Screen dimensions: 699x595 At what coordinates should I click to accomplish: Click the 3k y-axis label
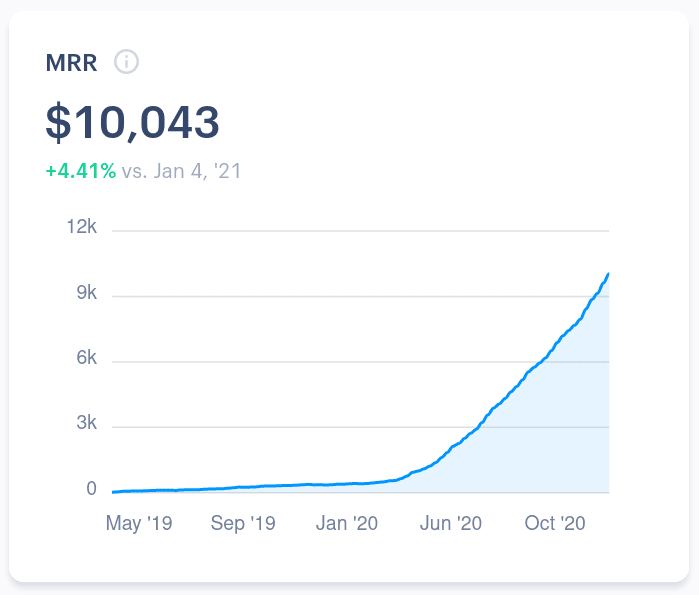[84, 424]
